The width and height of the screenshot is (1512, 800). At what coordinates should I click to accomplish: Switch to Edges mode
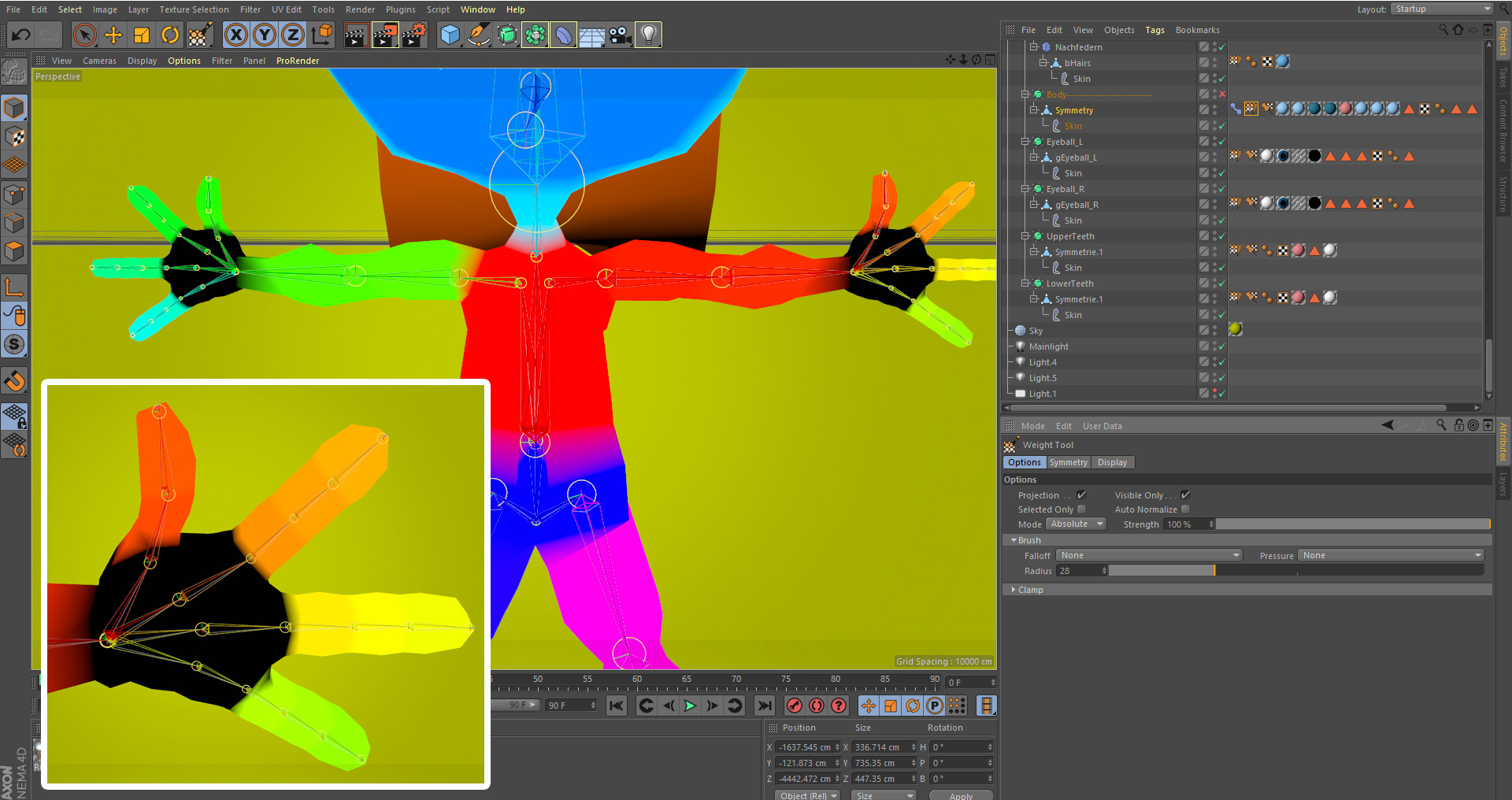click(14, 223)
